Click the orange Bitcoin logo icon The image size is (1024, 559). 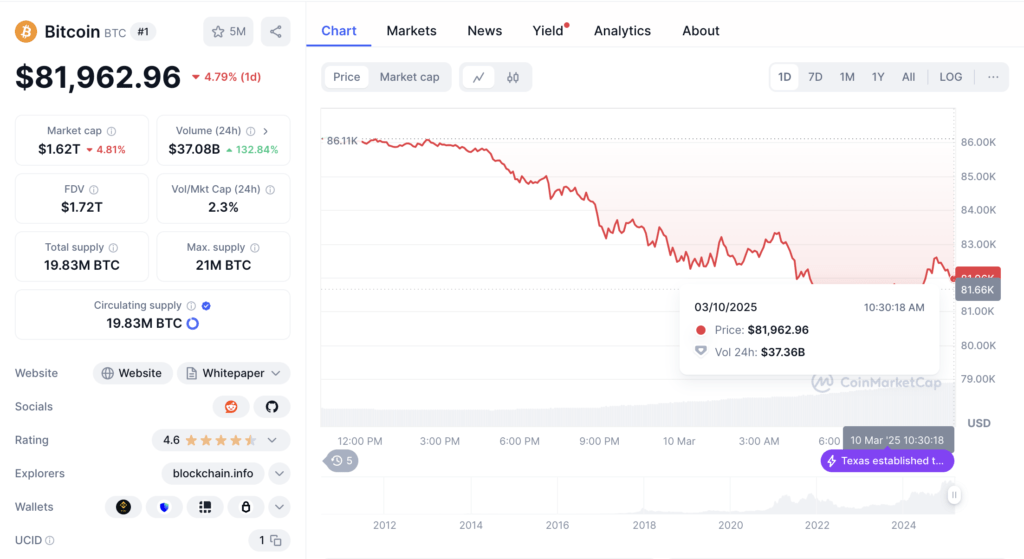26,31
